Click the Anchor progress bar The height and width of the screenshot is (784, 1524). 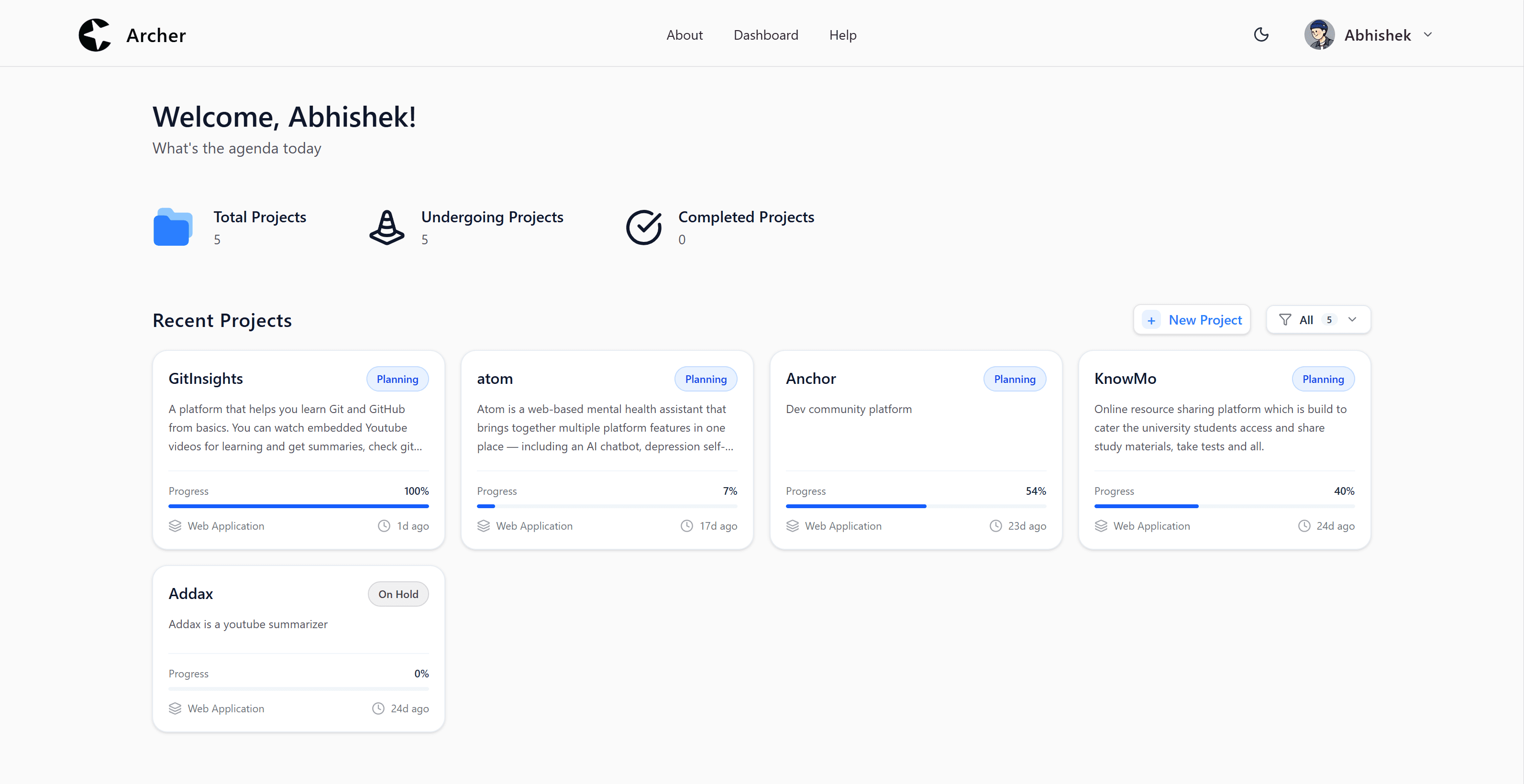pyautogui.click(x=916, y=506)
